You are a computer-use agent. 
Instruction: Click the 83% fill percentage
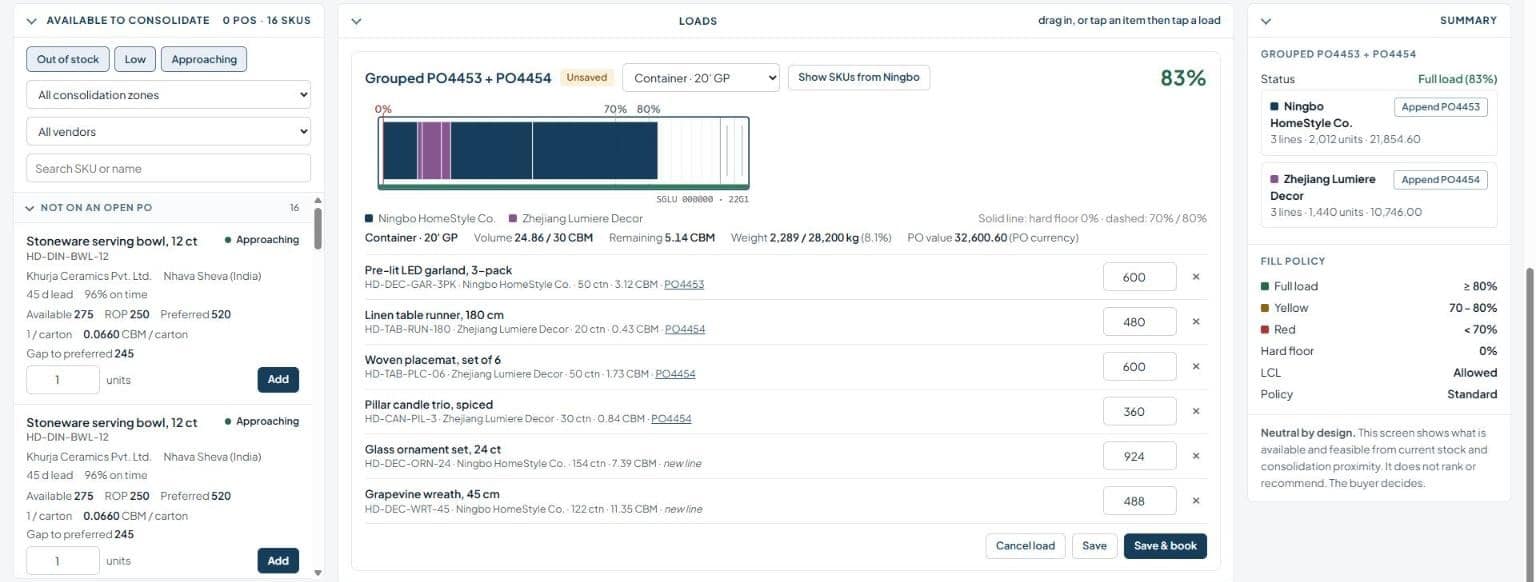[1183, 78]
